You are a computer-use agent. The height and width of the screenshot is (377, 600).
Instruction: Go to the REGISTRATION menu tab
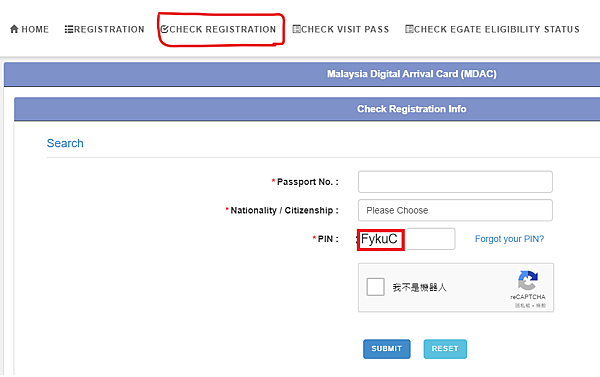104,29
